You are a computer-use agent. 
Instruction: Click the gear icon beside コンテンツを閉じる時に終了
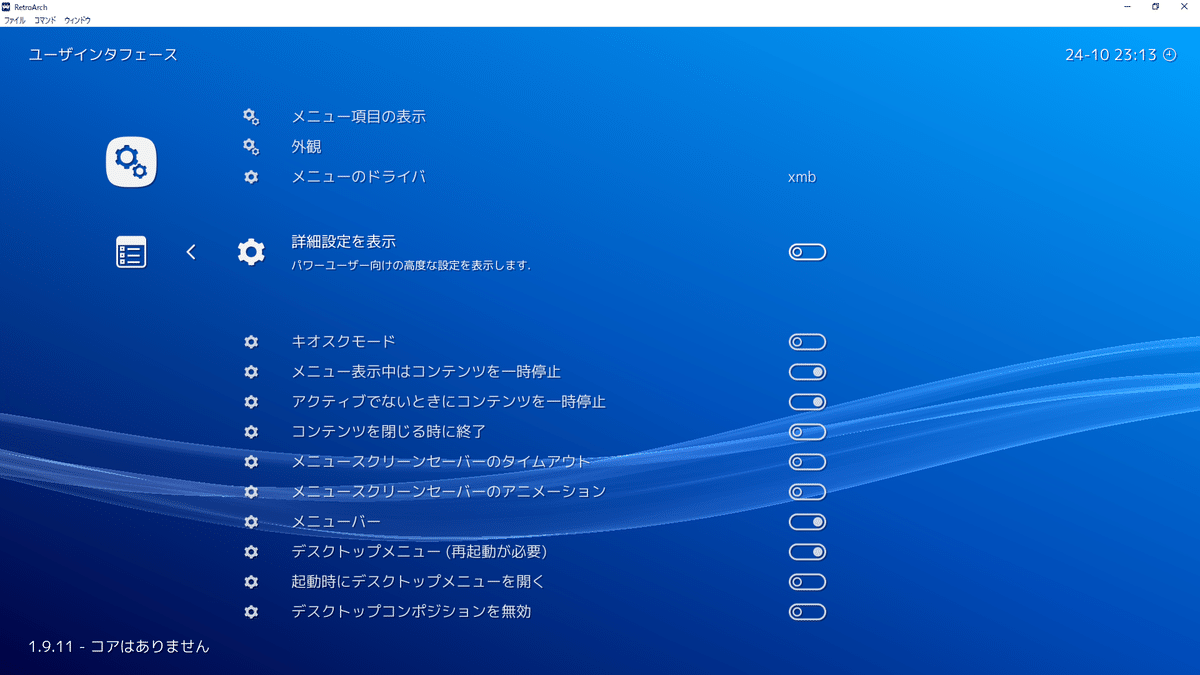[x=251, y=432]
